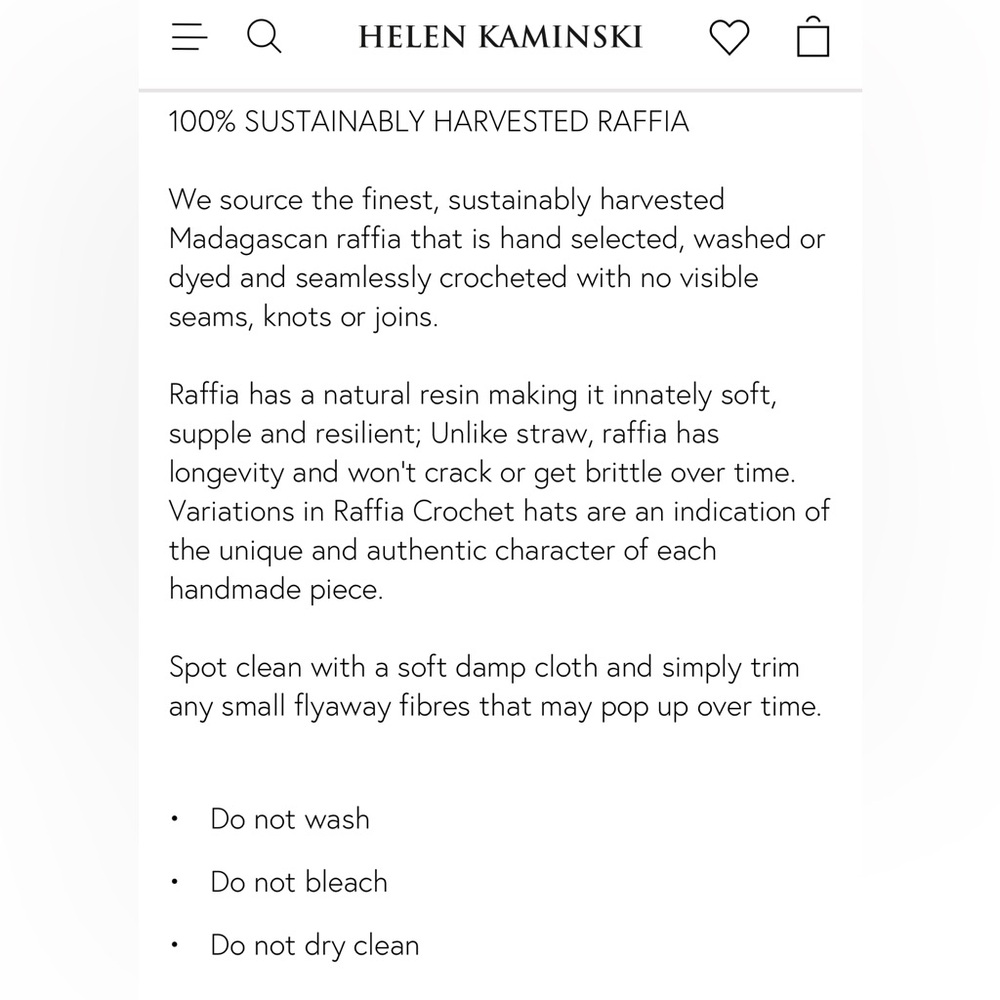View wishlist via the heart icon

[729, 37]
